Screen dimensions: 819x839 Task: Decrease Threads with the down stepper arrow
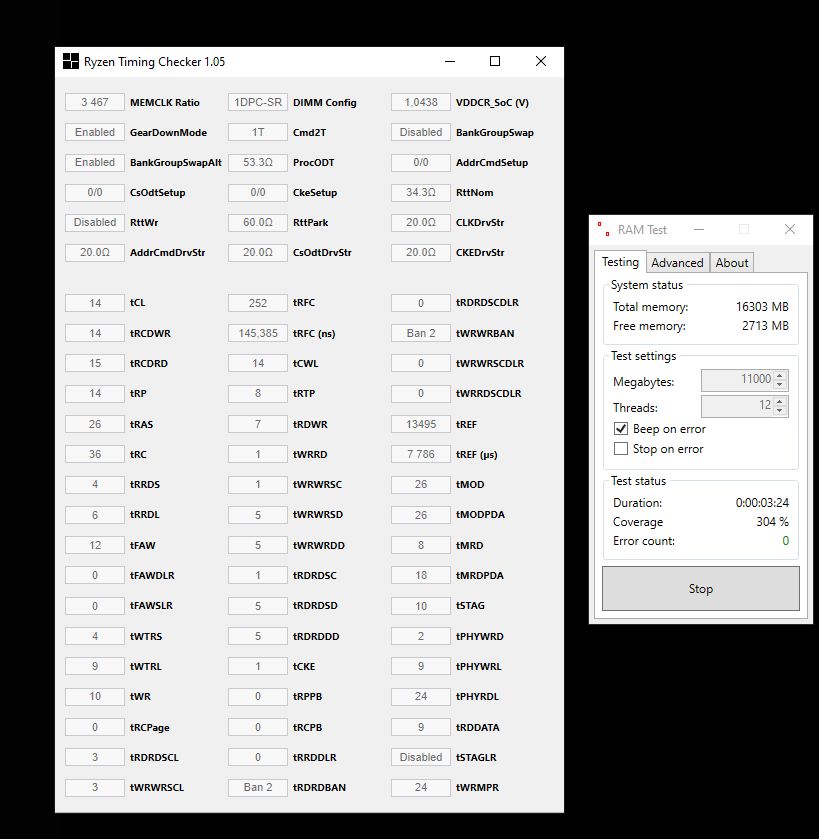tap(780, 410)
